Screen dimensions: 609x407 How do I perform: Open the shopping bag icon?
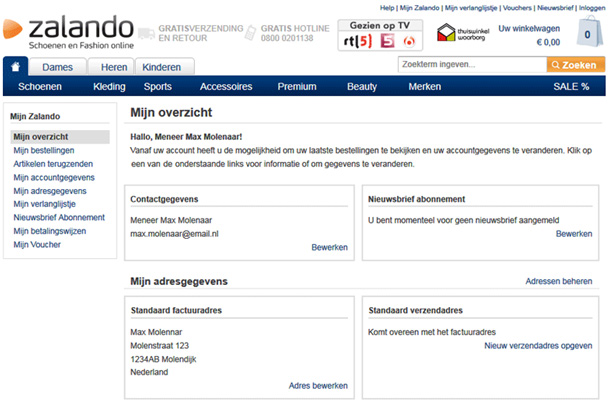pos(589,32)
